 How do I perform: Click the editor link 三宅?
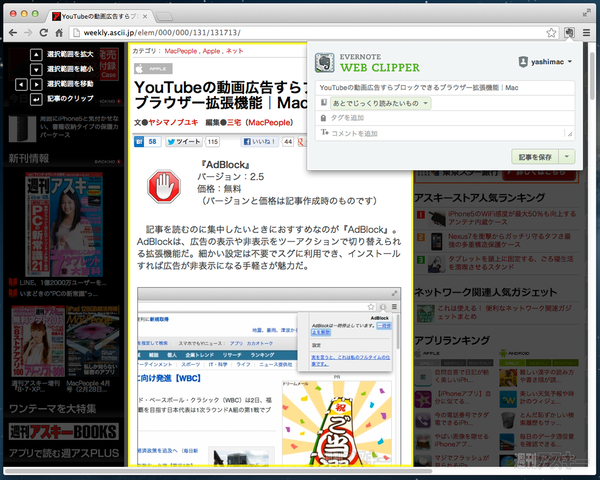(234, 122)
